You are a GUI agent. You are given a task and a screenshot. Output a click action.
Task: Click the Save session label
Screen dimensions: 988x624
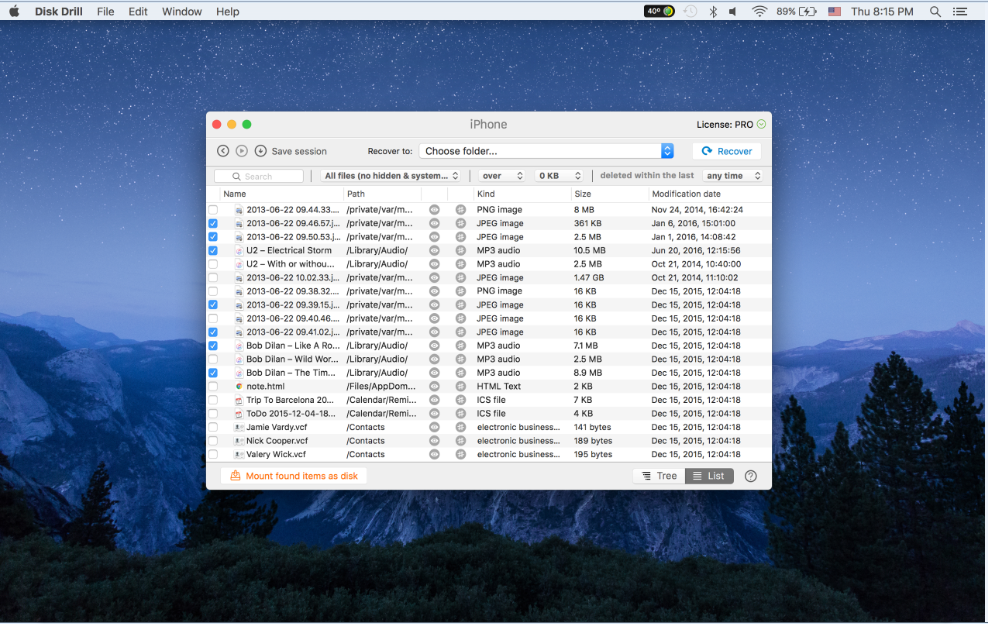coord(299,151)
